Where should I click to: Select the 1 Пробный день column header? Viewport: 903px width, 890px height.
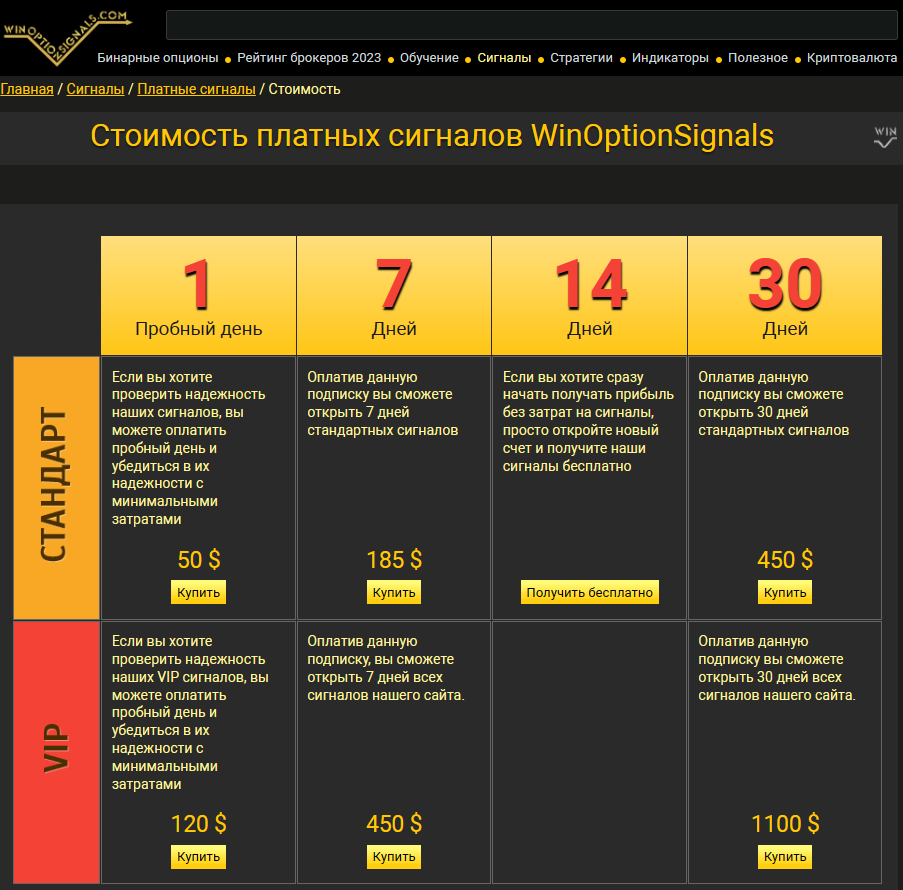click(x=198, y=296)
